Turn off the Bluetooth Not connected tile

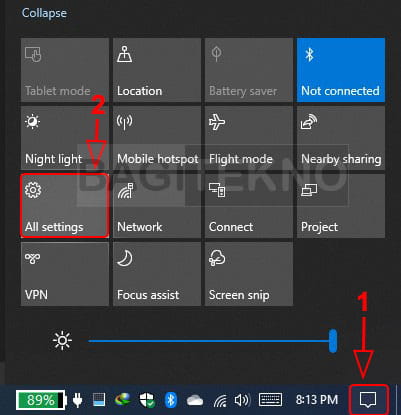click(341, 70)
